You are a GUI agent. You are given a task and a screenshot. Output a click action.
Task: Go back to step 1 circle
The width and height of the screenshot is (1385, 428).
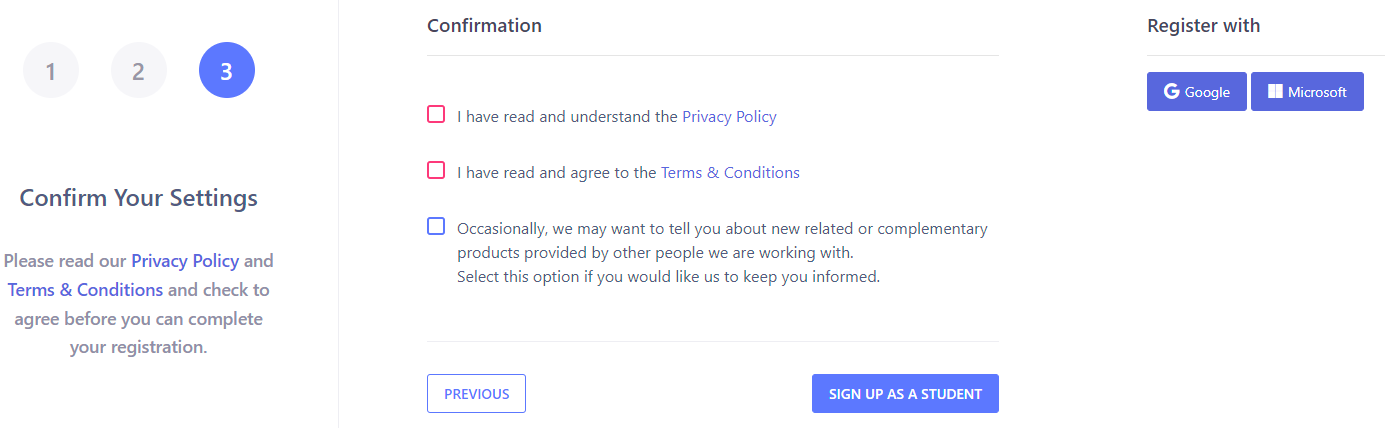pos(51,71)
